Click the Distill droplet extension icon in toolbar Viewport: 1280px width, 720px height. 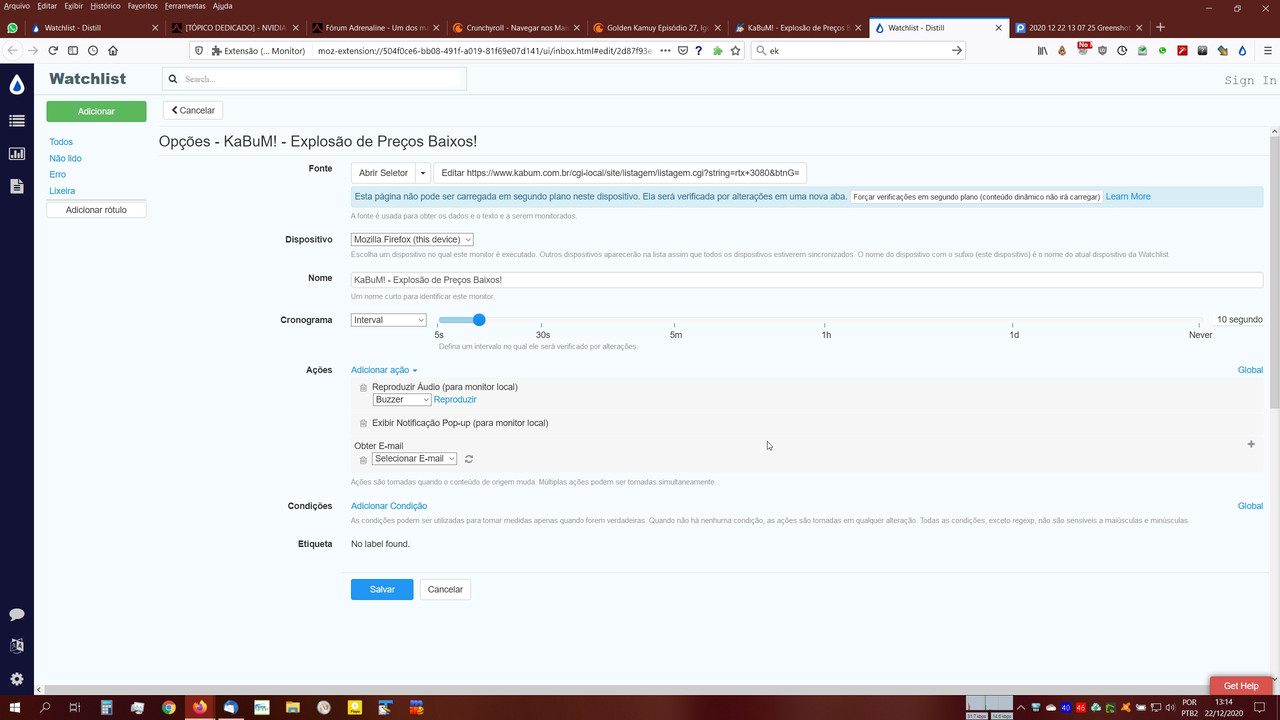click(1242, 50)
